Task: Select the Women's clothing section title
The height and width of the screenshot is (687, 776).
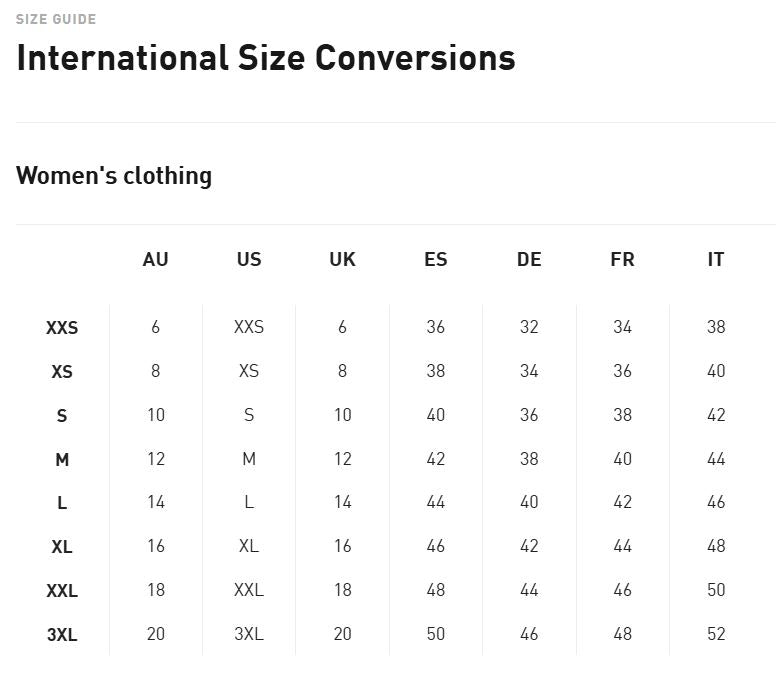Action: pyautogui.click(x=114, y=176)
